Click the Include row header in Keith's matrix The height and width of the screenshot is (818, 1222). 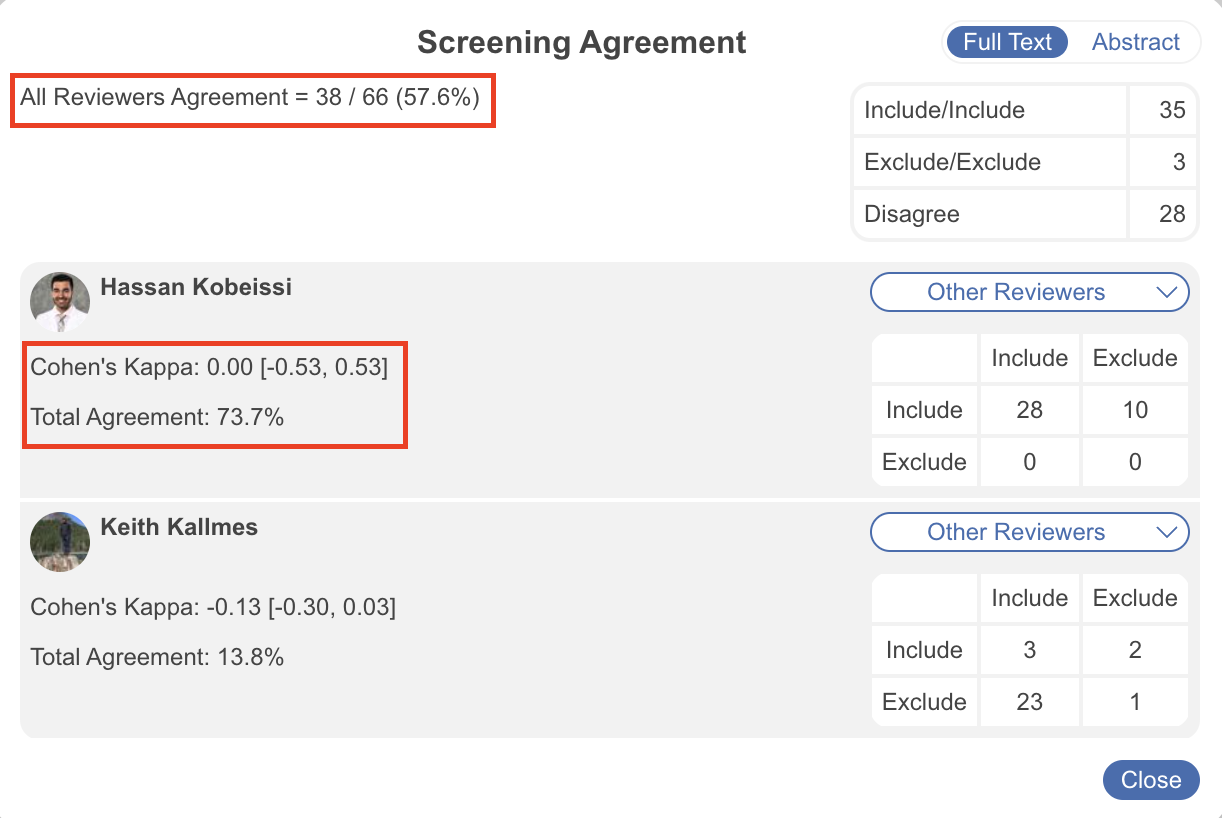coord(924,649)
